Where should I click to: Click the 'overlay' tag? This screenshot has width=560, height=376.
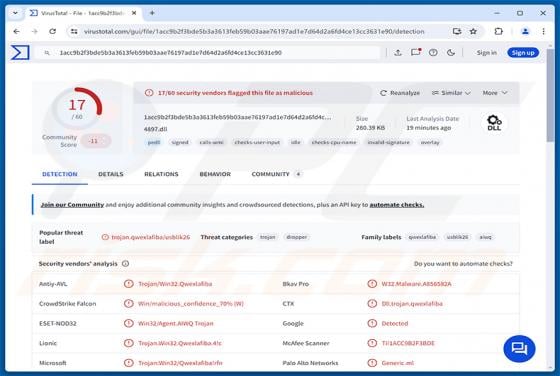[430, 142]
